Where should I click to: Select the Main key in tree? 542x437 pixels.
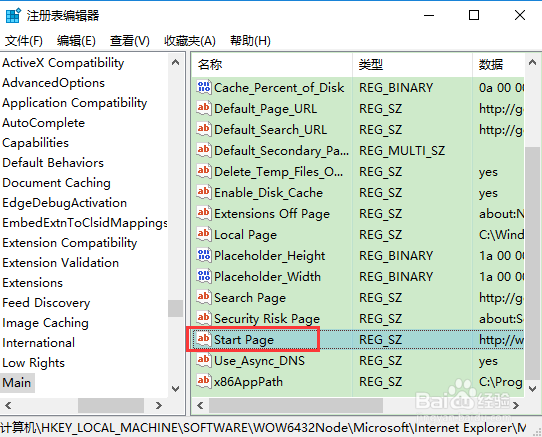[x=17, y=383]
